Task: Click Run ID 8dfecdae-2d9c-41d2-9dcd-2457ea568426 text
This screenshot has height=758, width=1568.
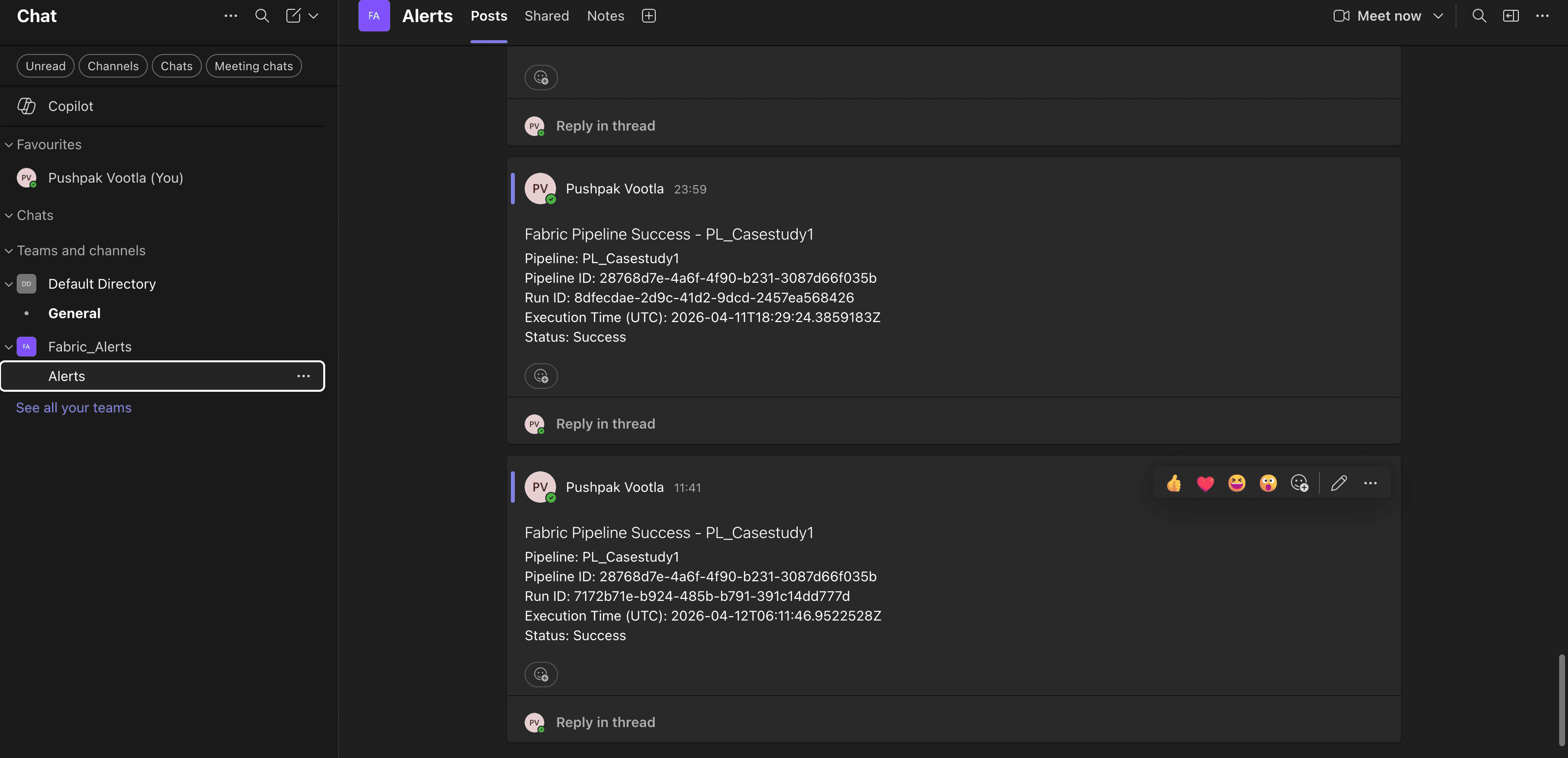Action: click(x=690, y=298)
